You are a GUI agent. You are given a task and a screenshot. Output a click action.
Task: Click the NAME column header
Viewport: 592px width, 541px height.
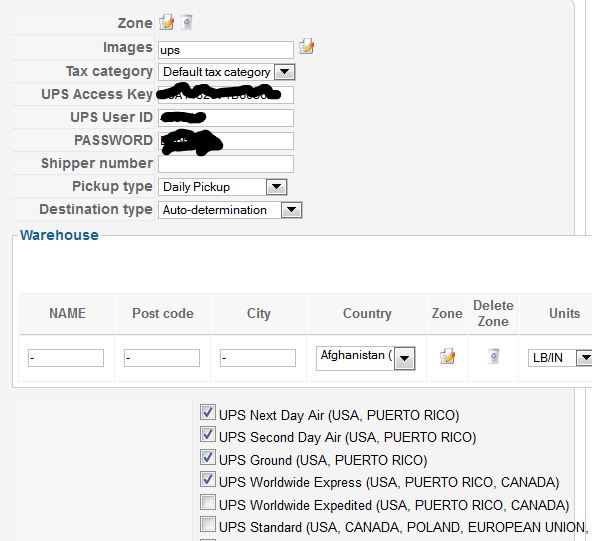67,313
